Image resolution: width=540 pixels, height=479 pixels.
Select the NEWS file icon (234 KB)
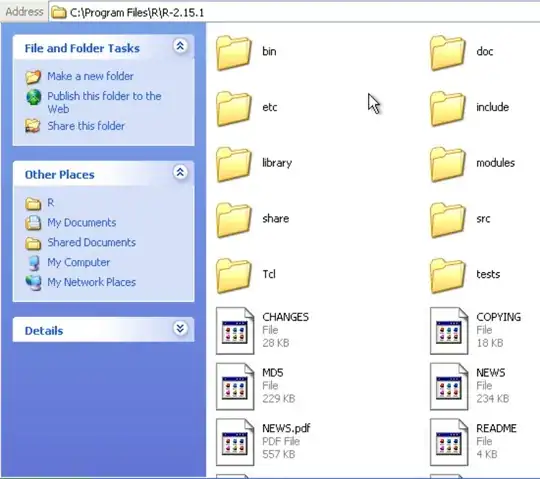click(449, 387)
